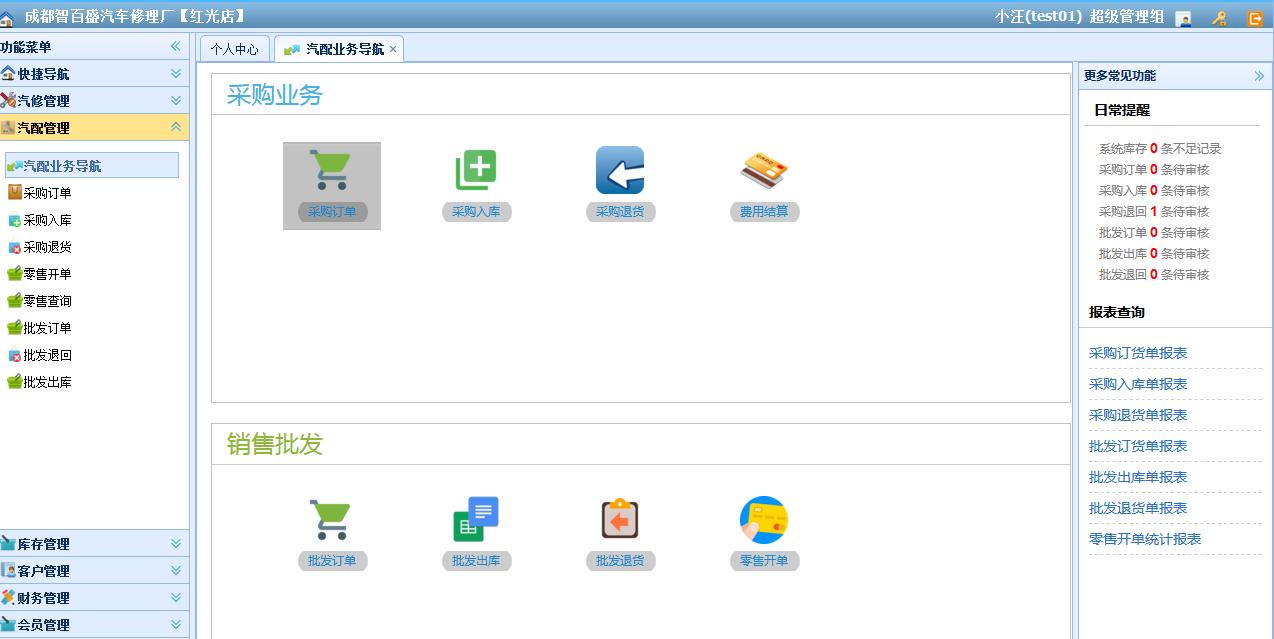
Task: Expand the 快捷导航 menu section
Action: tap(176, 74)
